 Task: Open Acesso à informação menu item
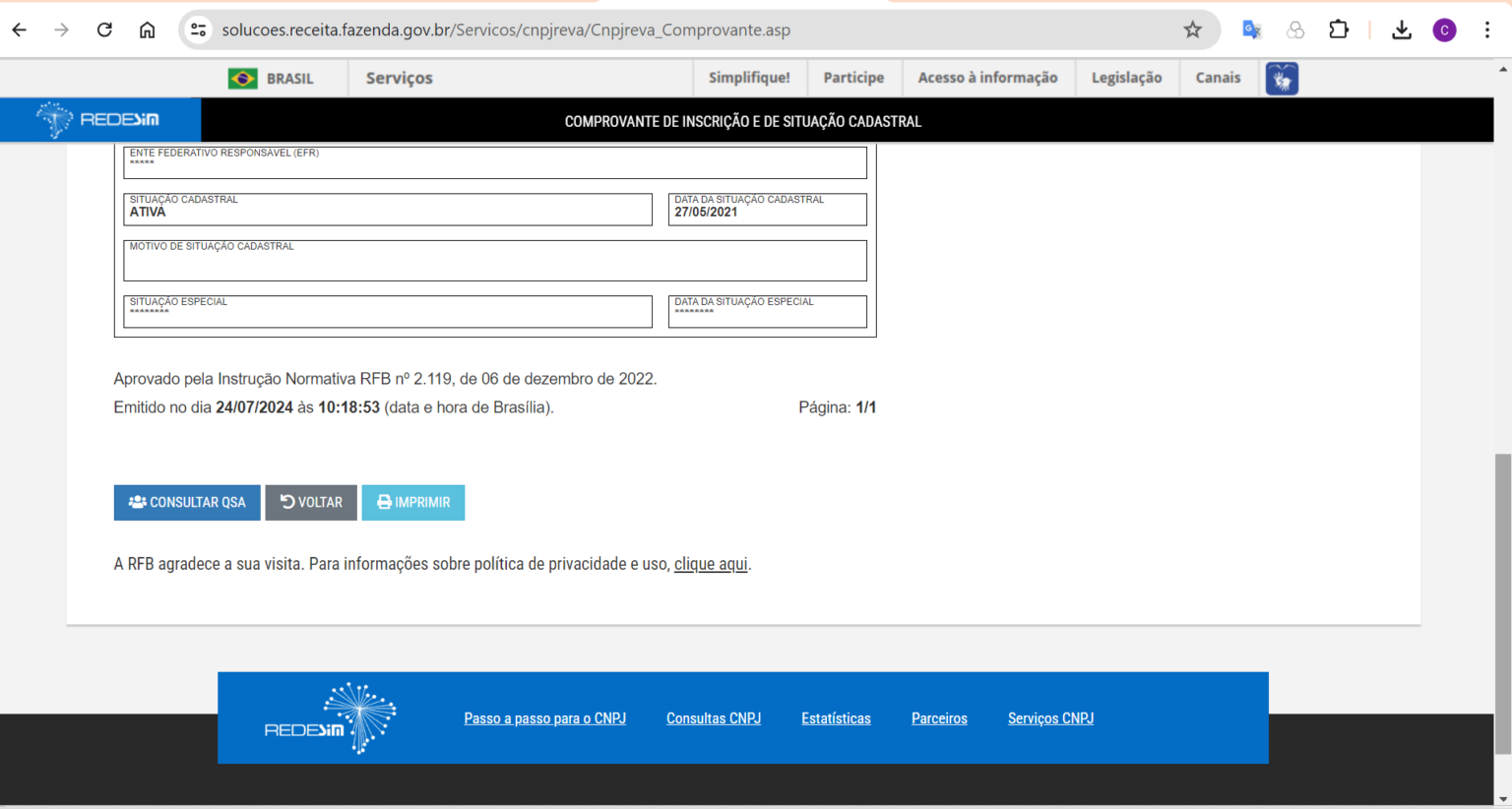pos(987,78)
